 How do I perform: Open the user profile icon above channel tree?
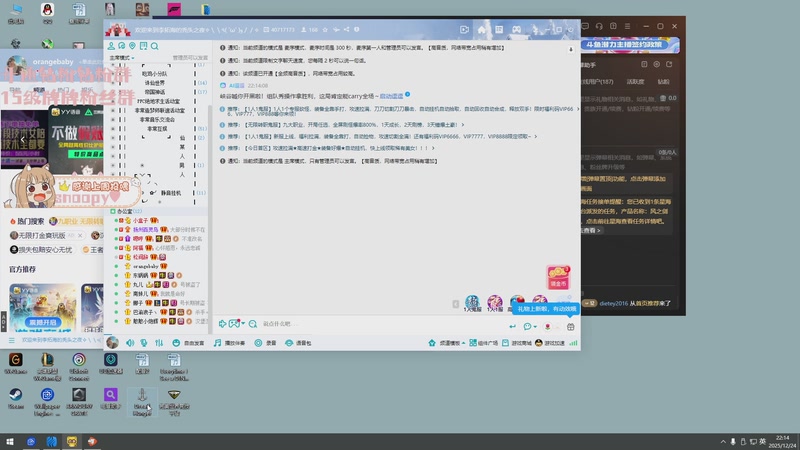111,46
